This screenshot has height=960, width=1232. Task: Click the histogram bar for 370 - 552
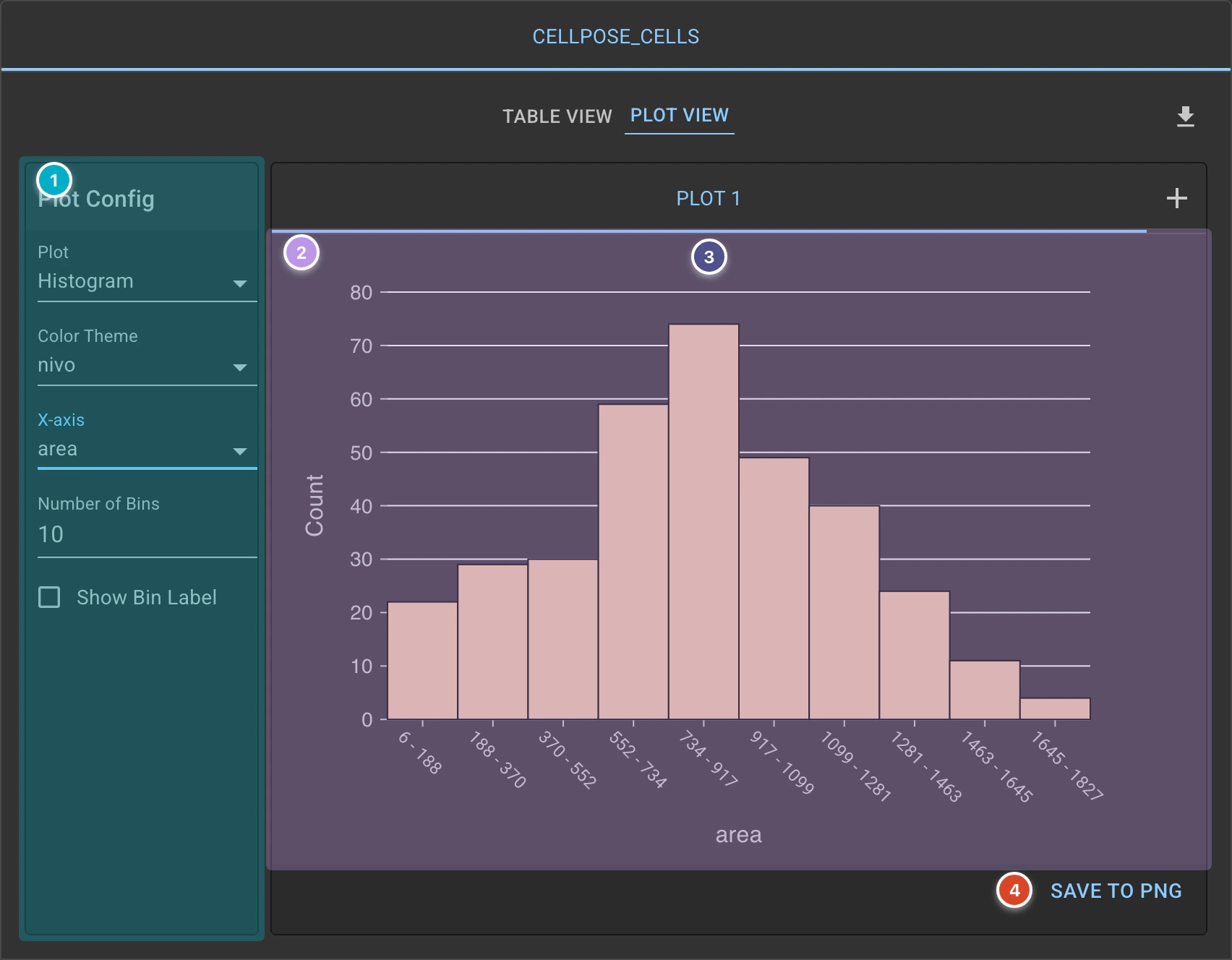tap(563, 639)
